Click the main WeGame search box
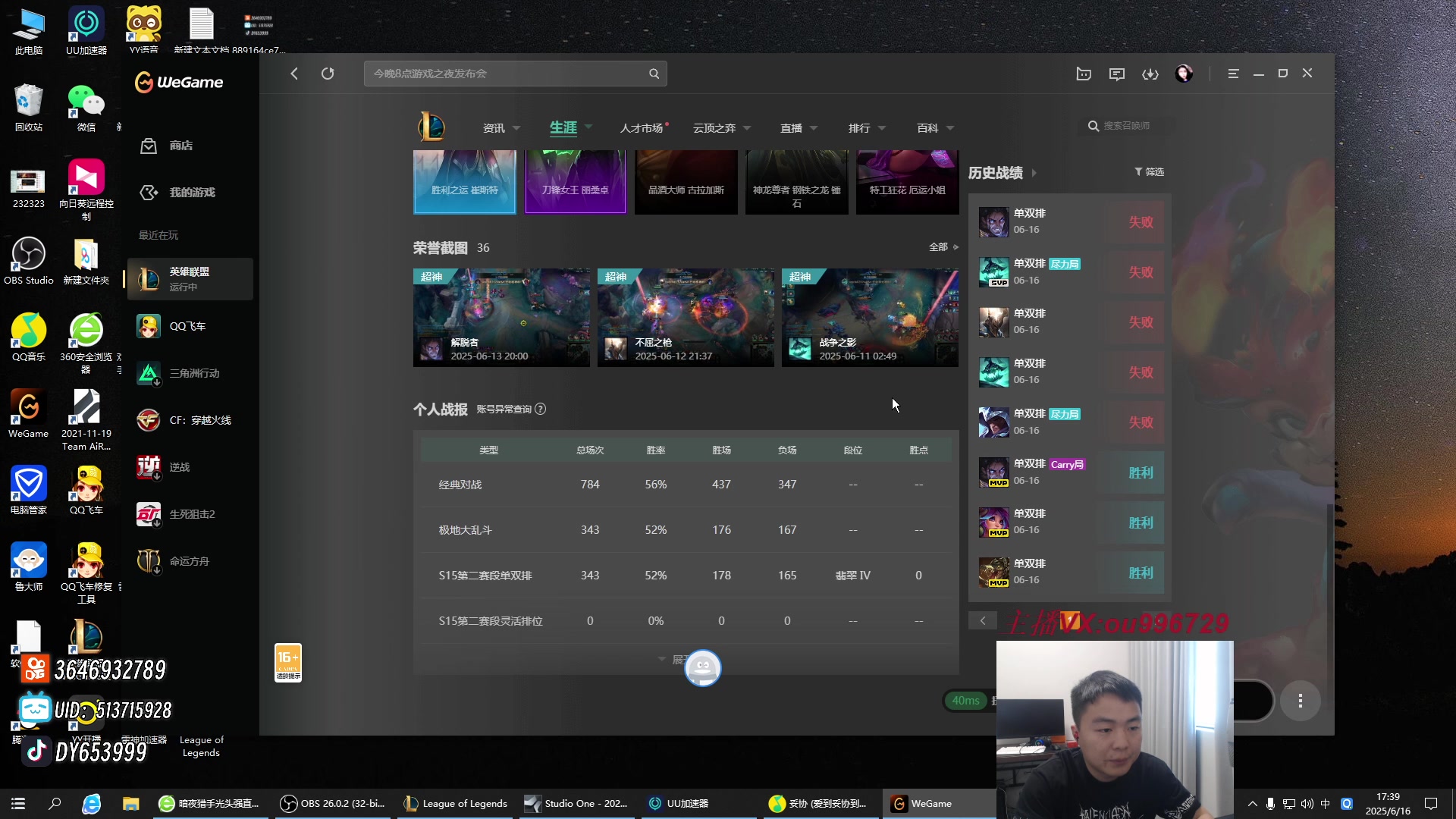This screenshot has height=819, width=1456. click(x=515, y=74)
